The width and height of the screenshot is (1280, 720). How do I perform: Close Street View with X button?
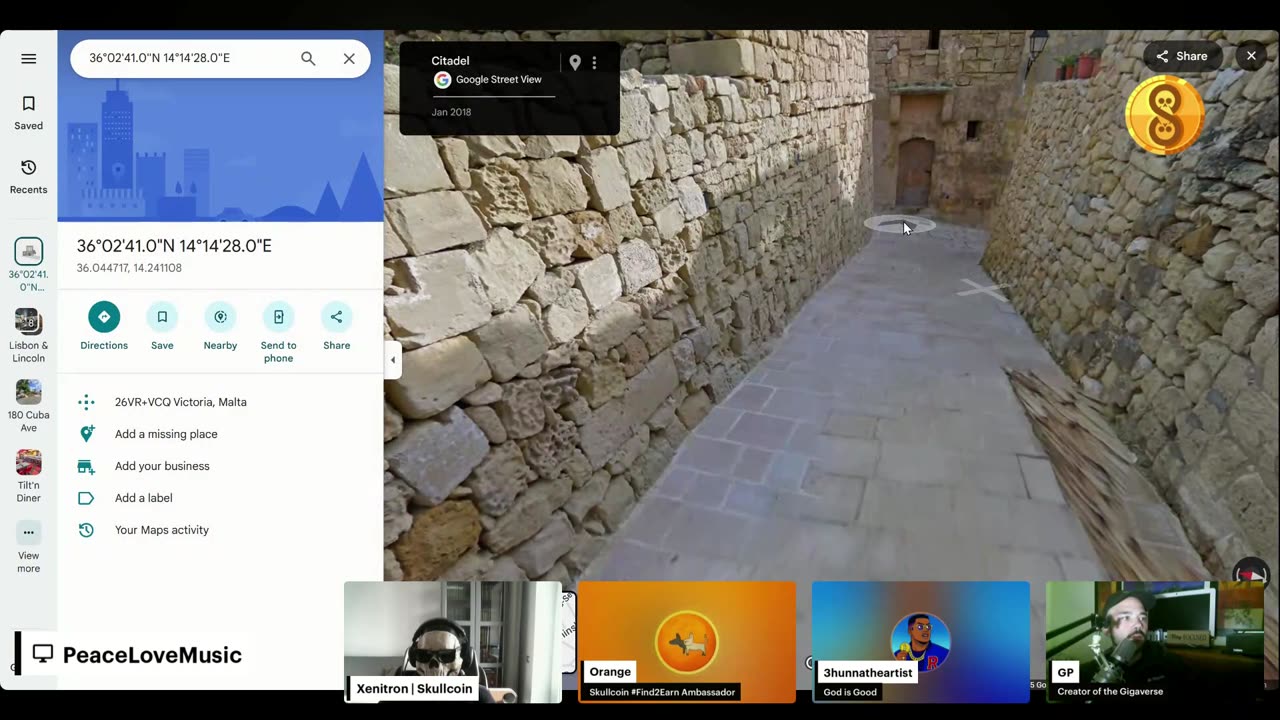1251,56
